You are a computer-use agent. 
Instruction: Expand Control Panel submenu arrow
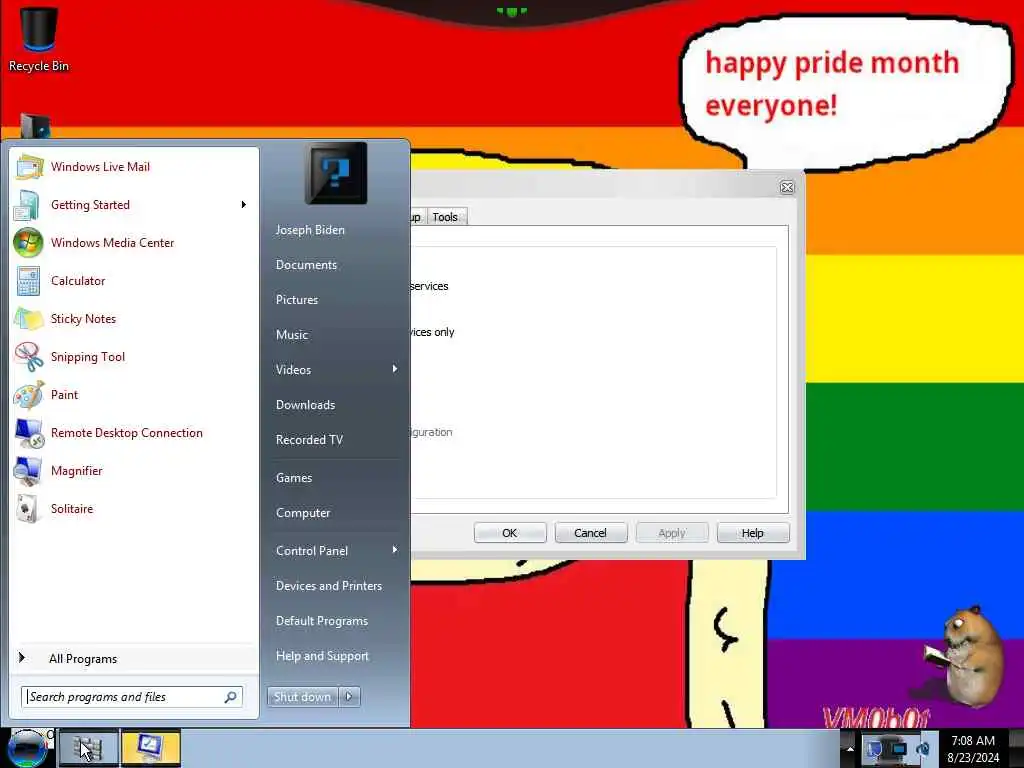click(x=394, y=550)
